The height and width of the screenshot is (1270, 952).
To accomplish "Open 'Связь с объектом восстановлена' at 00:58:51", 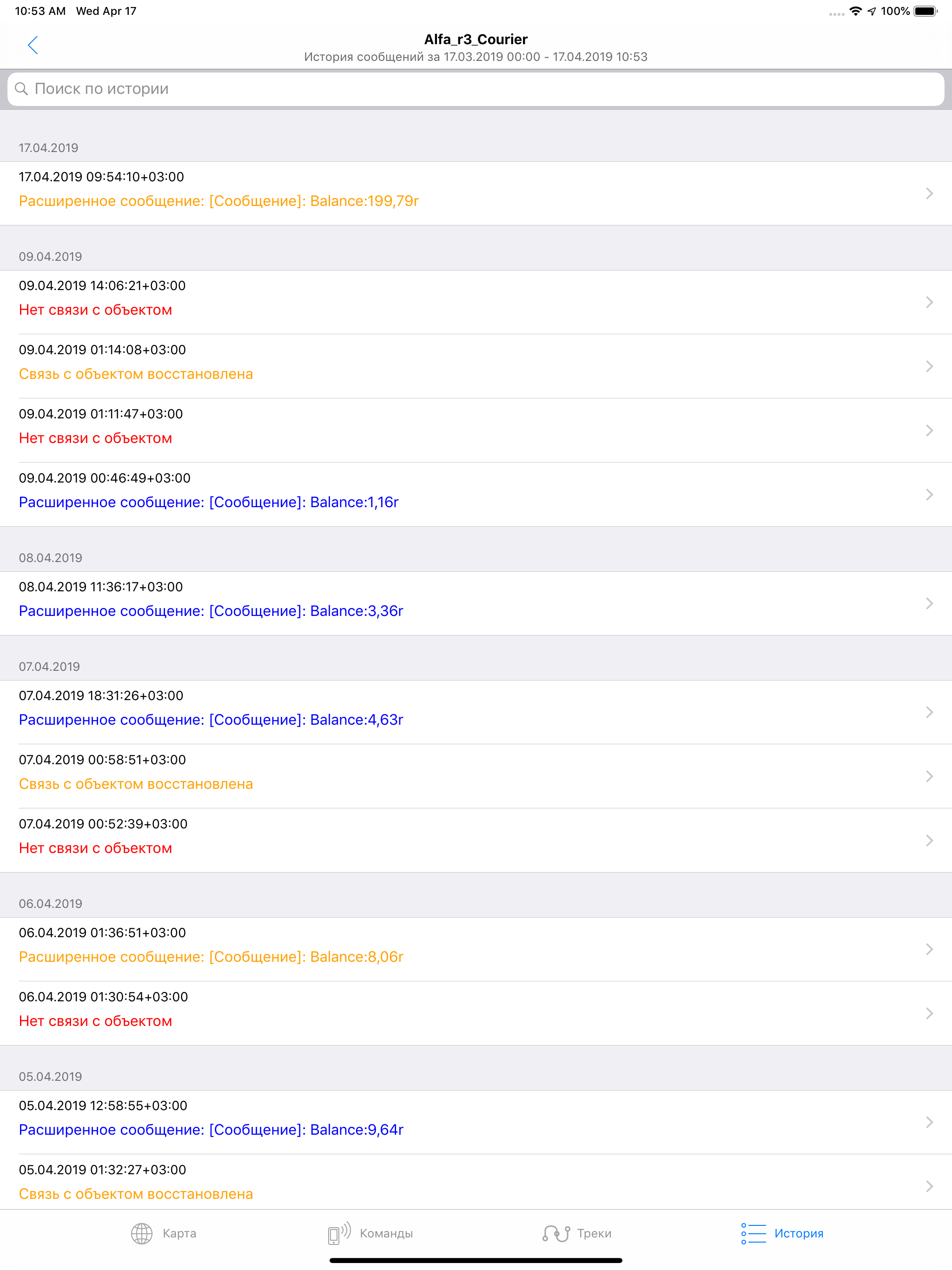I will pos(136,784).
